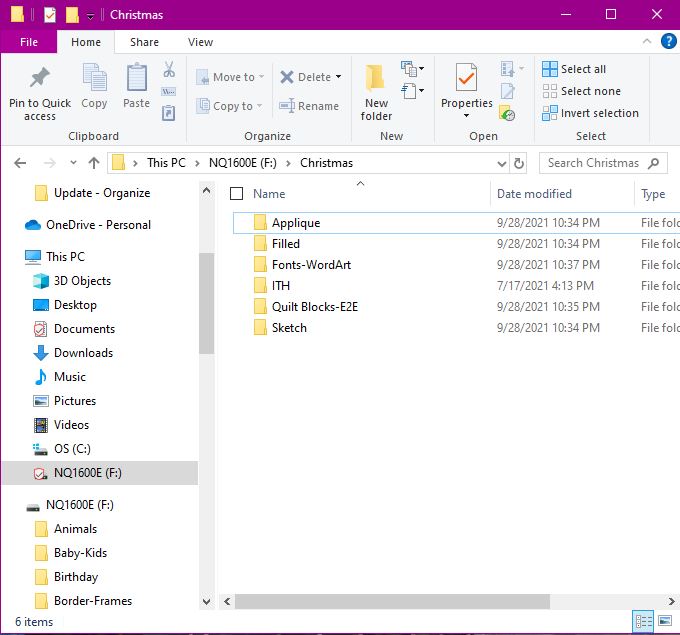Click the History icon in Open group
The image size is (680, 635).
coord(507,113)
